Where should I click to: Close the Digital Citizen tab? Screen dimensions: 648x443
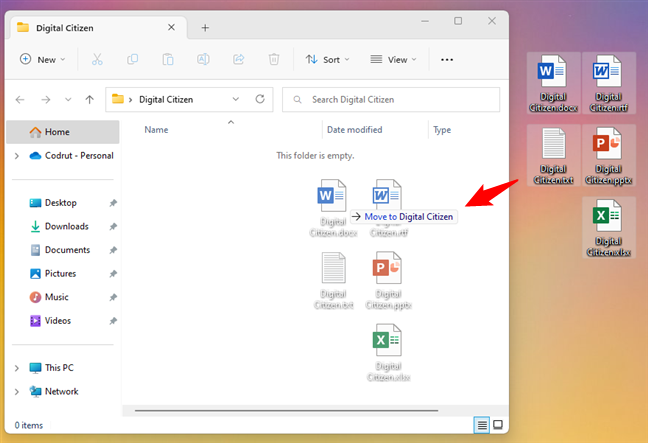(172, 27)
